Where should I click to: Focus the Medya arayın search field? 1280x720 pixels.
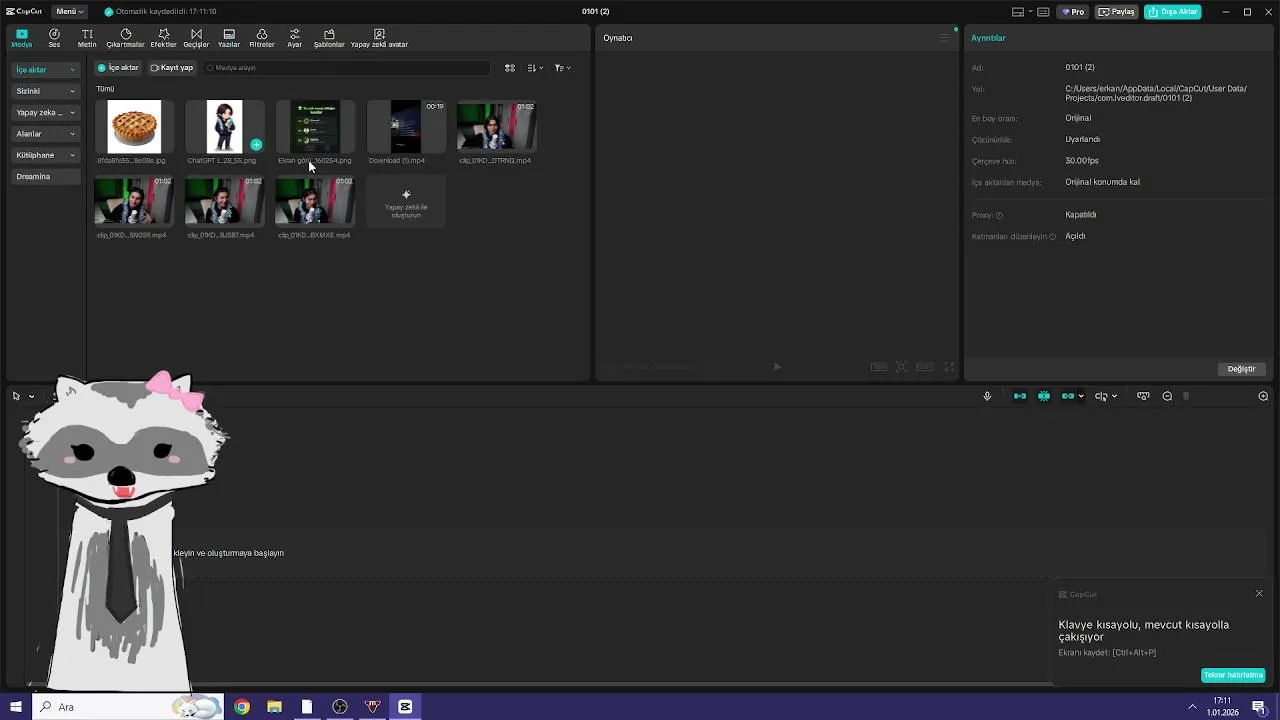[346, 68]
